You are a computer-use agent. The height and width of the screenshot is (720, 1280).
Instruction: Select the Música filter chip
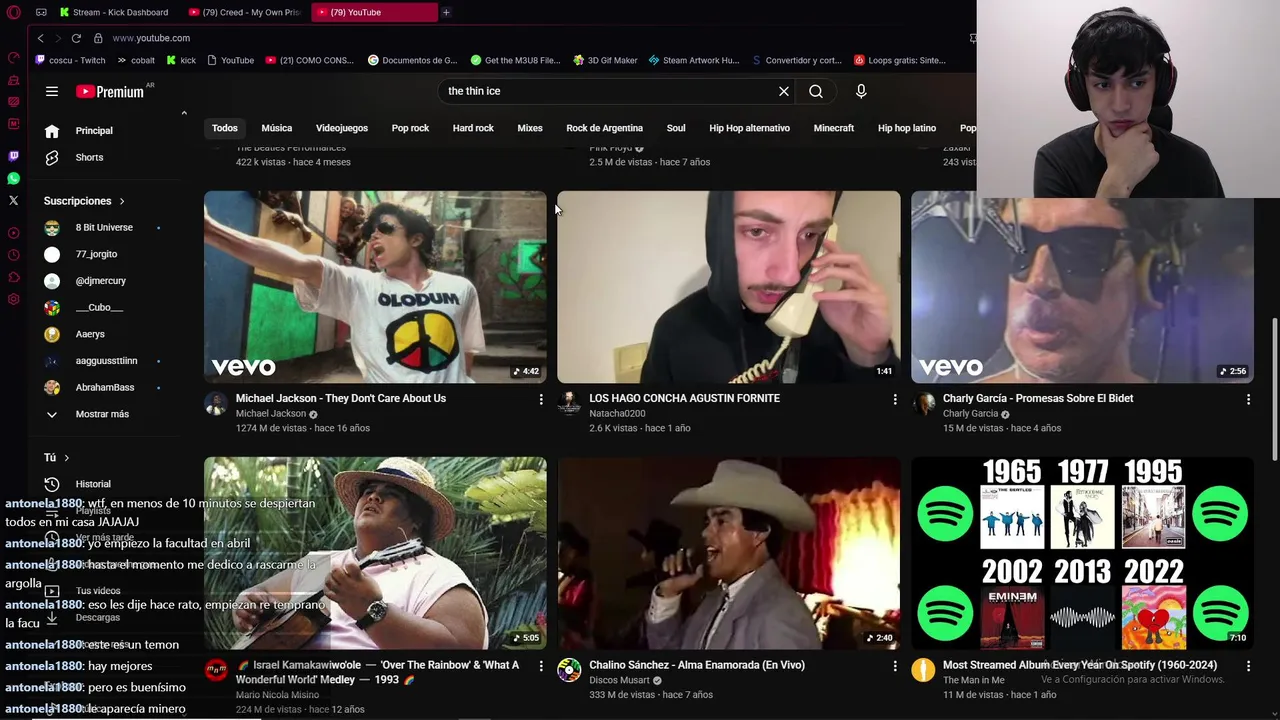(x=277, y=128)
